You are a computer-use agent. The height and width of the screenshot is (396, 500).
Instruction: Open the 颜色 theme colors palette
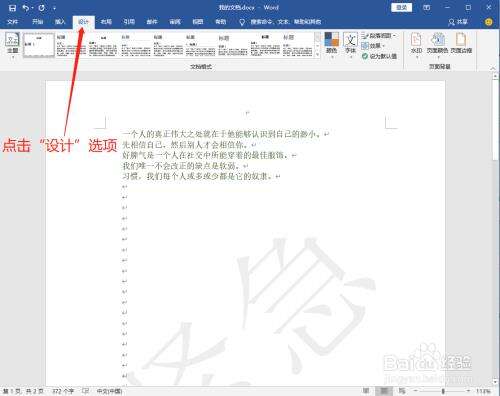(332, 44)
